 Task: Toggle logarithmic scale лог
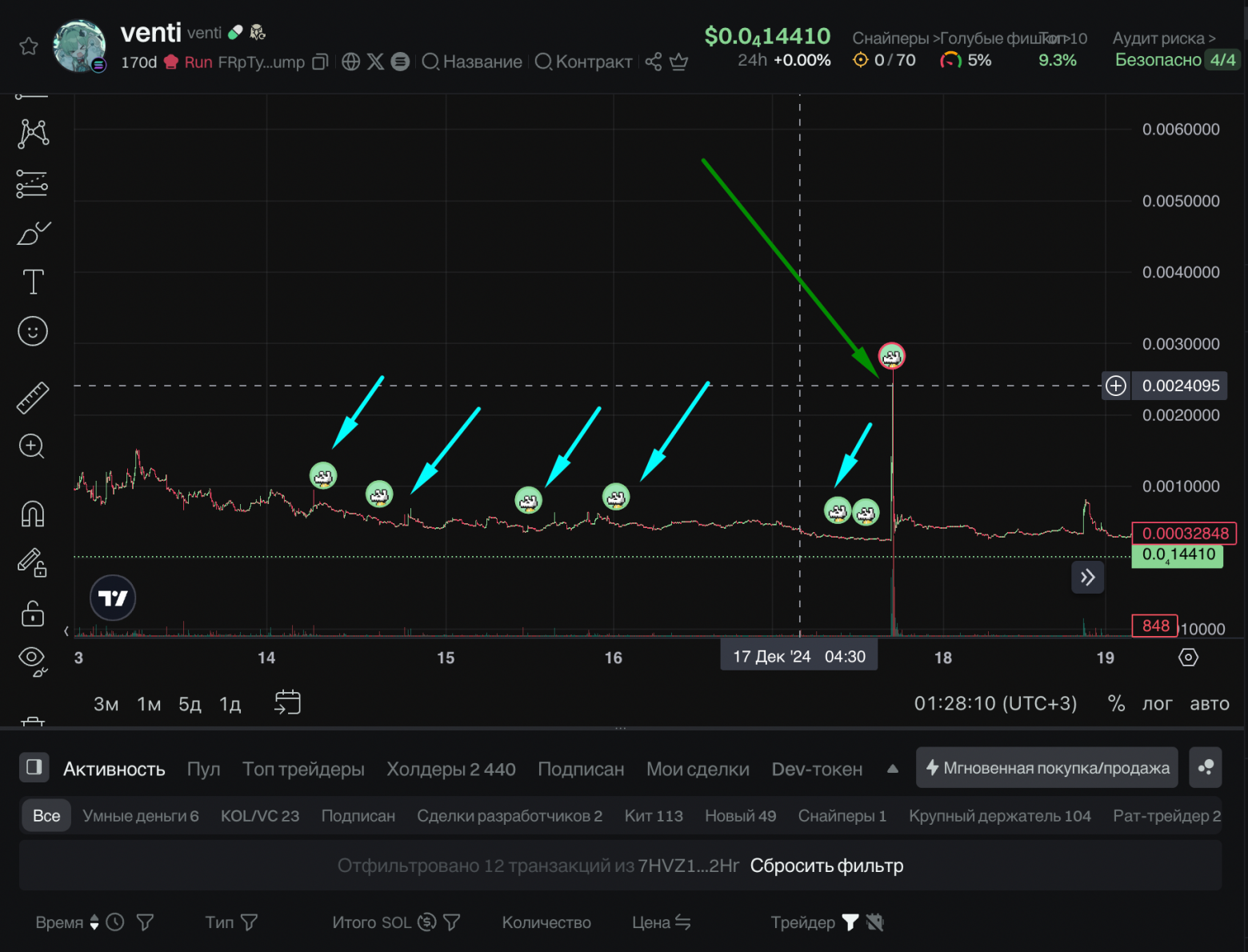[1157, 703]
